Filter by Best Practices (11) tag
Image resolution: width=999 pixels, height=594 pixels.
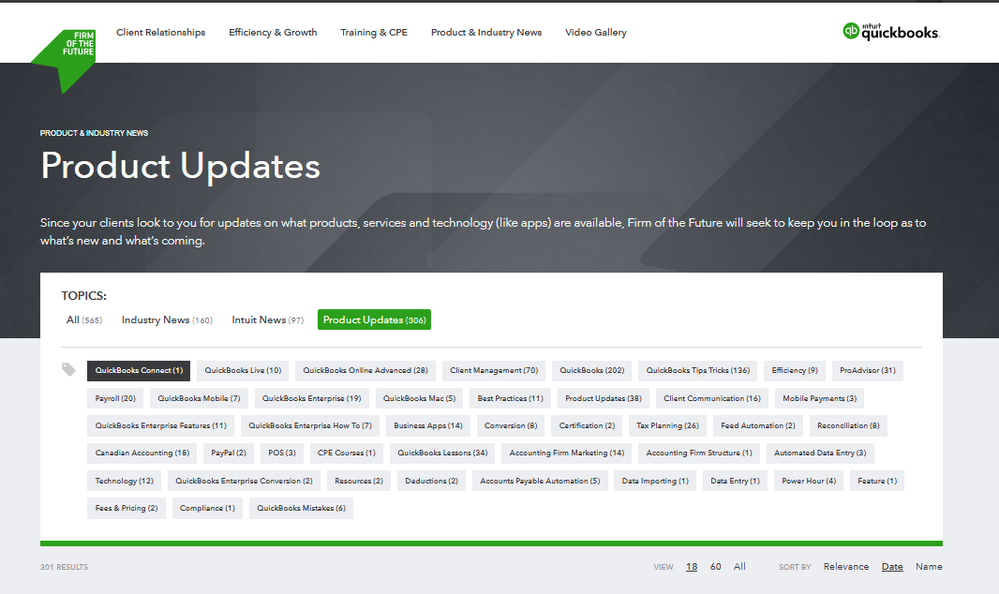click(510, 398)
